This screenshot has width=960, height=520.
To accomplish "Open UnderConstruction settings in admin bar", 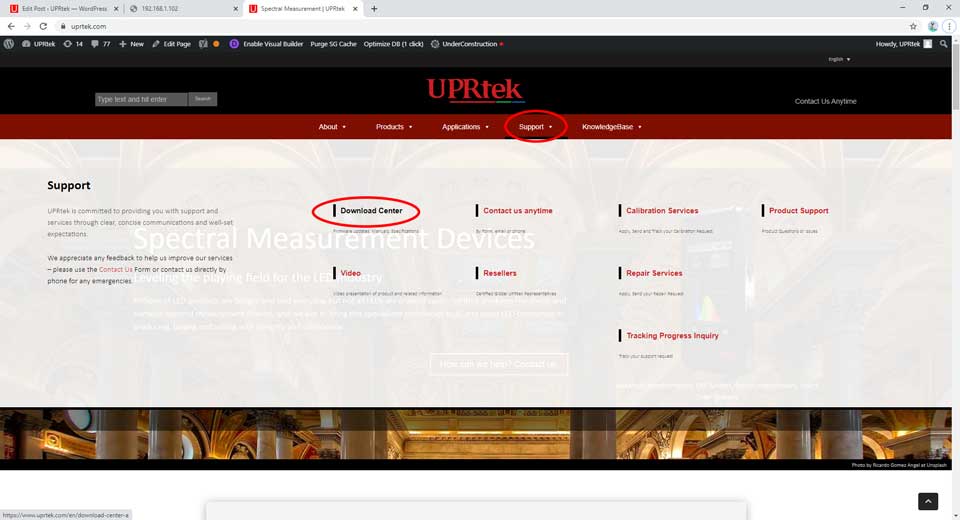I will 467,44.
